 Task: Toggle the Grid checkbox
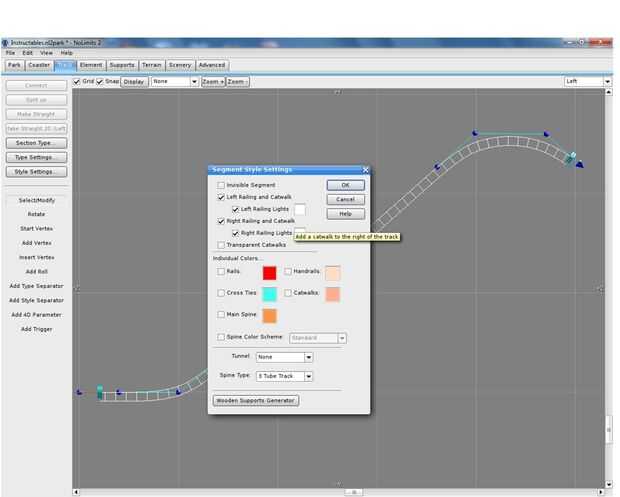[x=77, y=81]
